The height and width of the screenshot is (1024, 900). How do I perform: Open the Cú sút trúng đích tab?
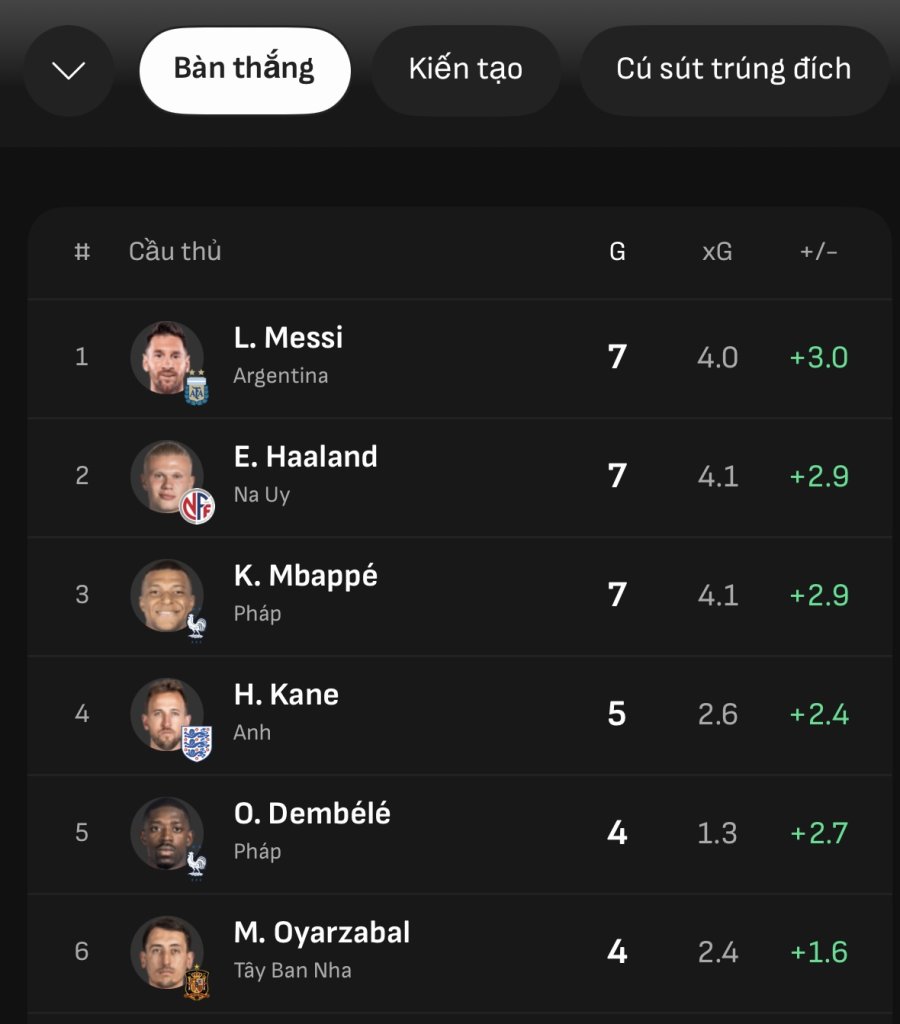pos(733,70)
